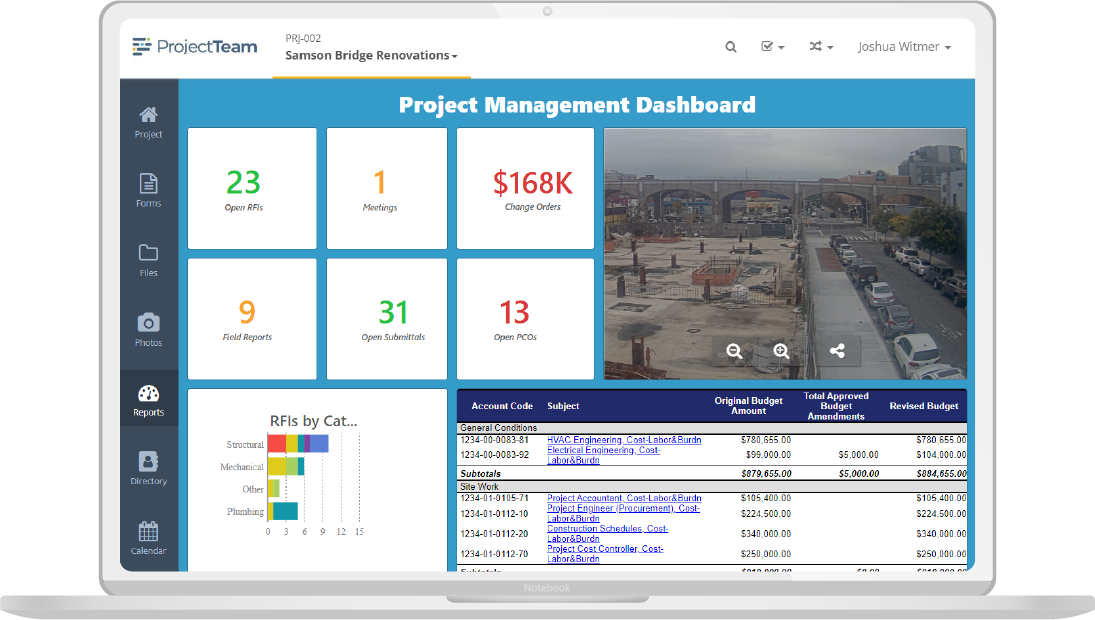Open the 31 Open Submittals card

click(x=386, y=319)
